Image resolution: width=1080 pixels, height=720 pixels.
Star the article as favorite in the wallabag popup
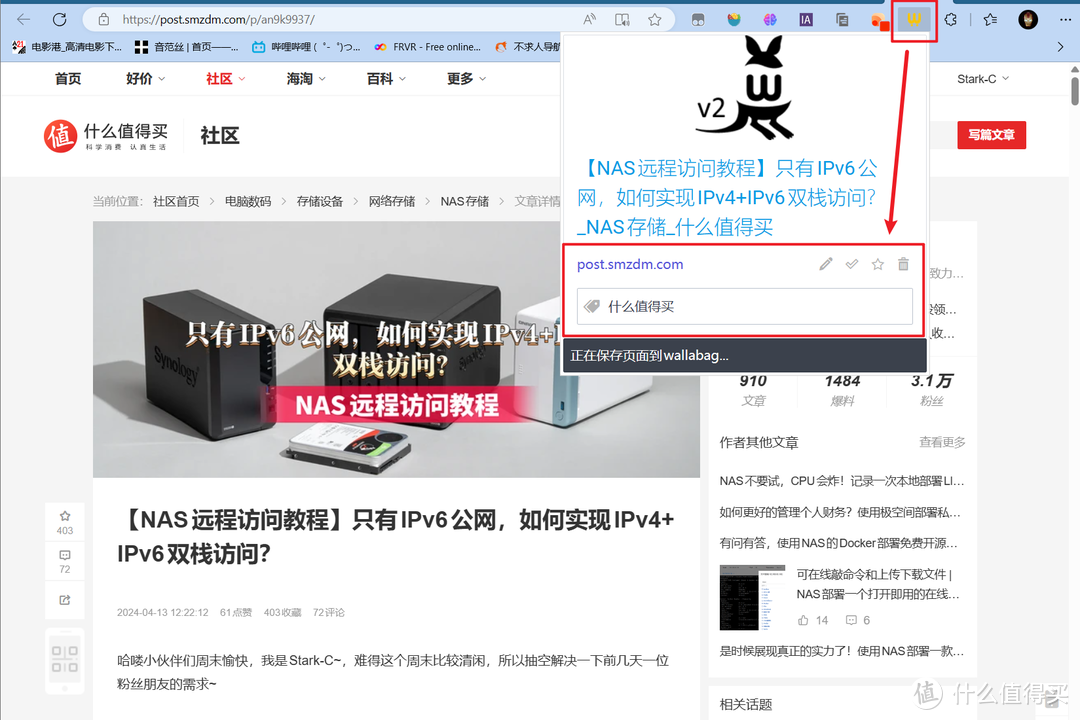pyautogui.click(x=877, y=263)
